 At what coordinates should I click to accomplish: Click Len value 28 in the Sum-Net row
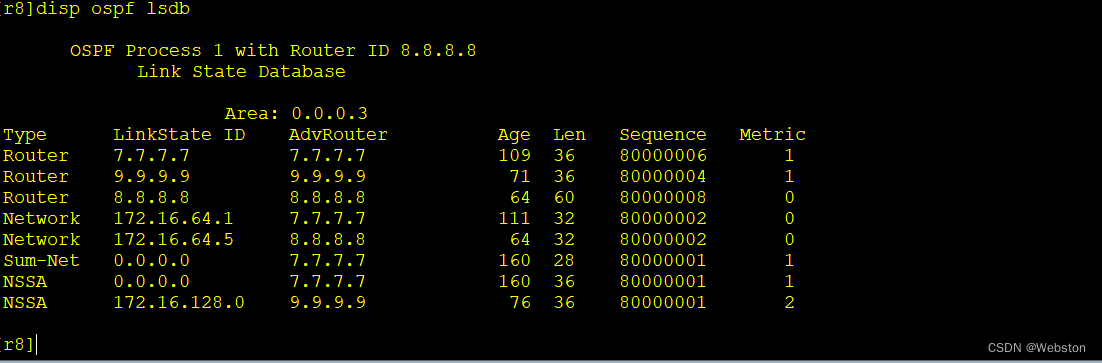564,261
